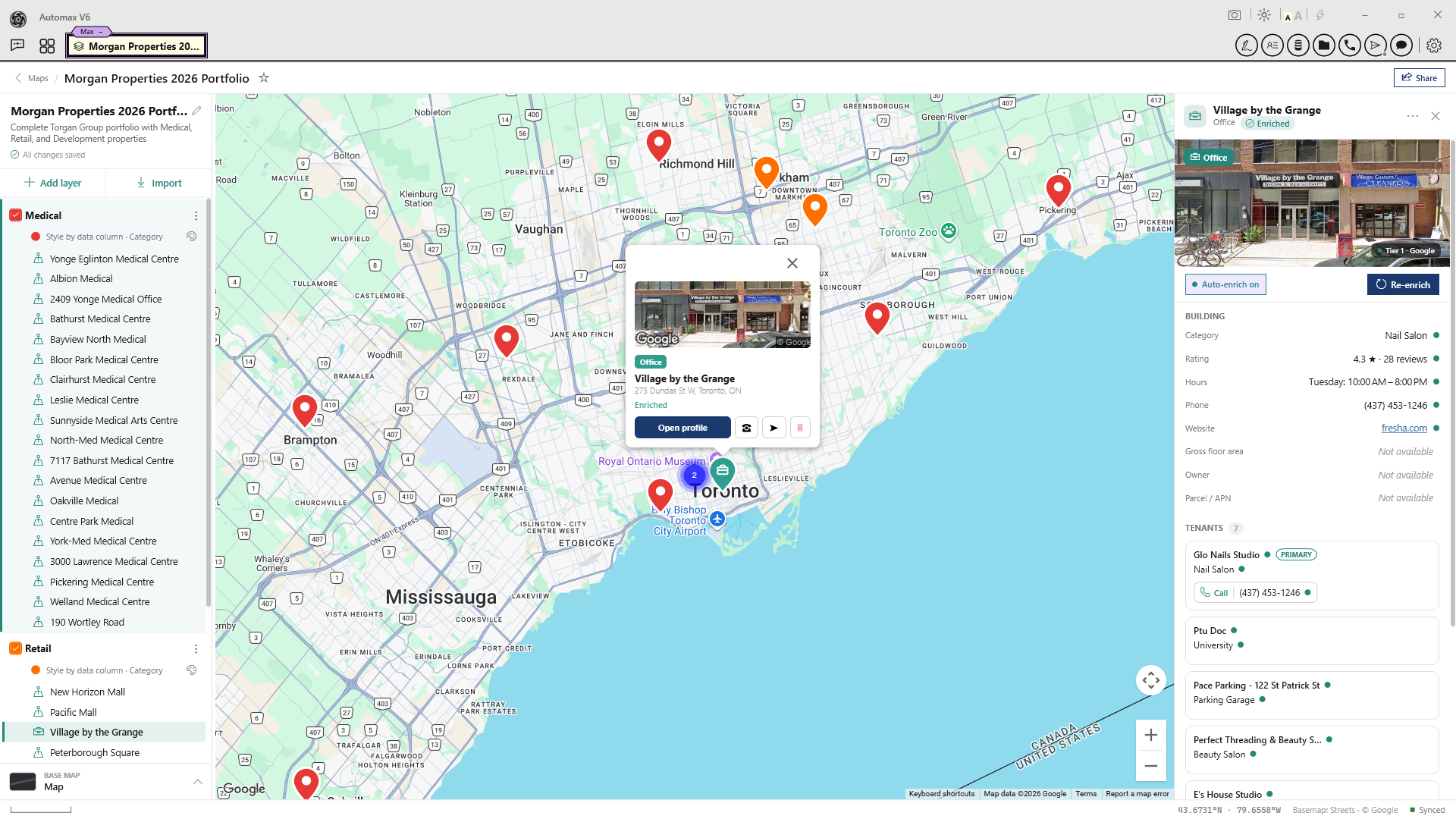The width and height of the screenshot is (1456, 819).
Task: Open the files folder icon in toolbar
Action: tap(1323, 45)
